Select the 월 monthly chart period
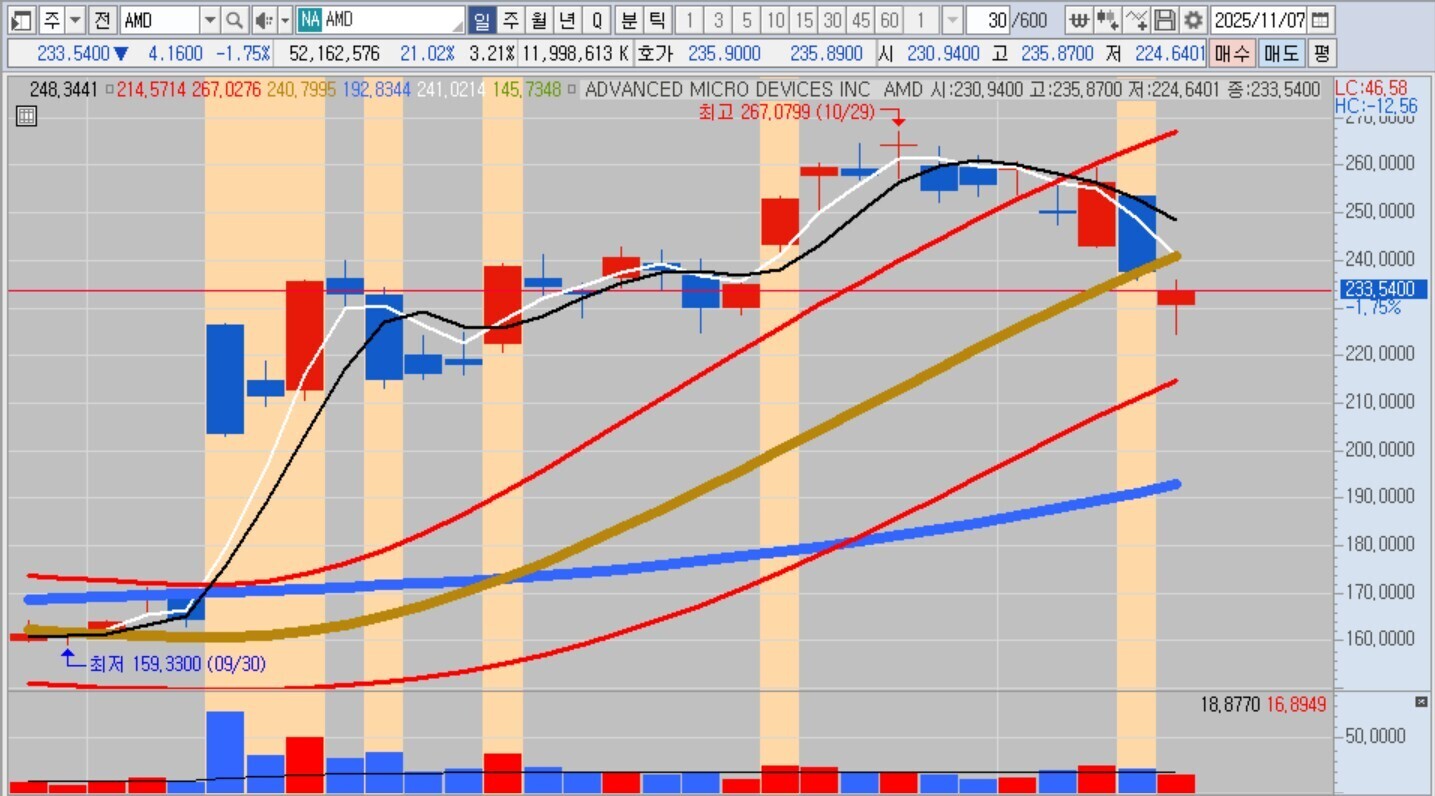 [x=539, y=19]
